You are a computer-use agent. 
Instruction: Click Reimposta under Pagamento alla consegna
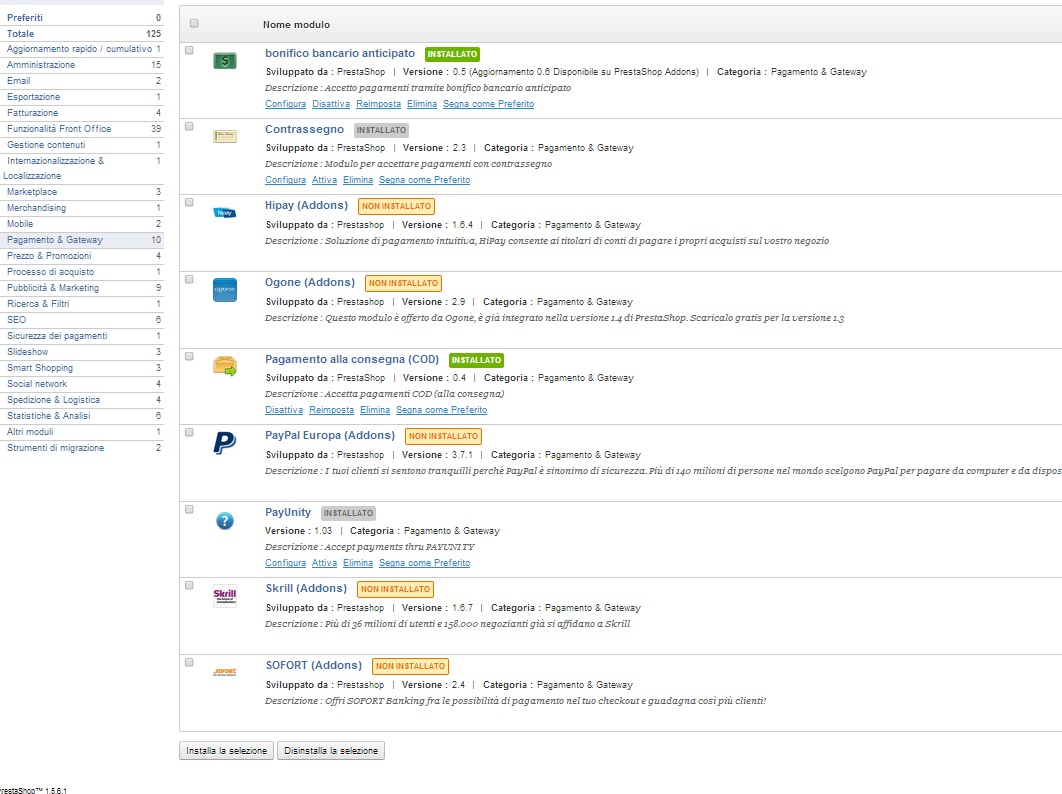(x=331, y=410)
